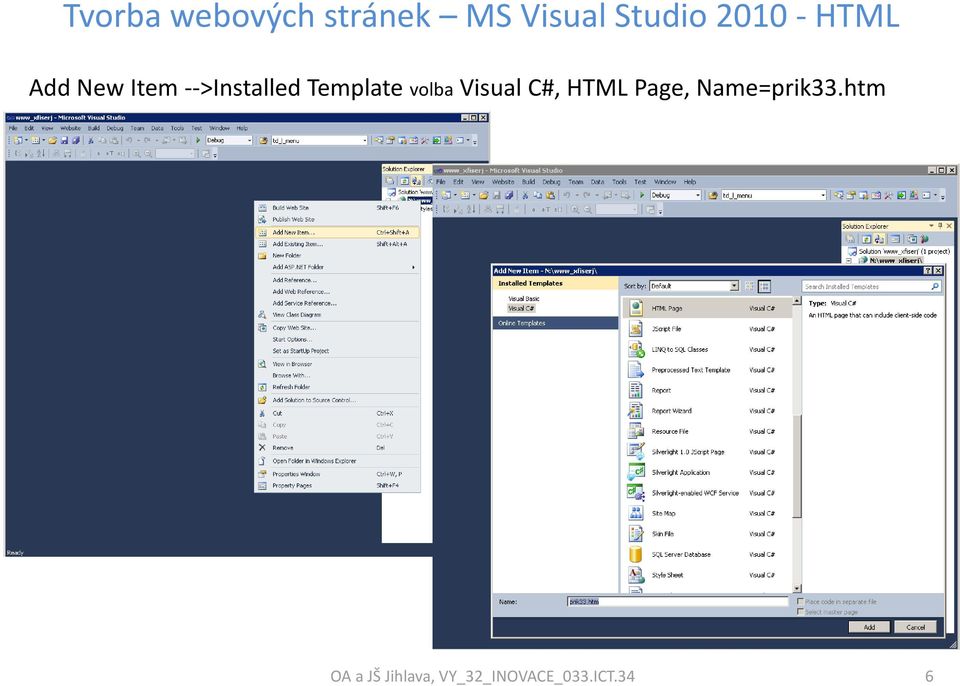
Task: Click Paste icon in toolbar above Add New Item dialog
Action: pyautogui.click(x=549, y=195)
